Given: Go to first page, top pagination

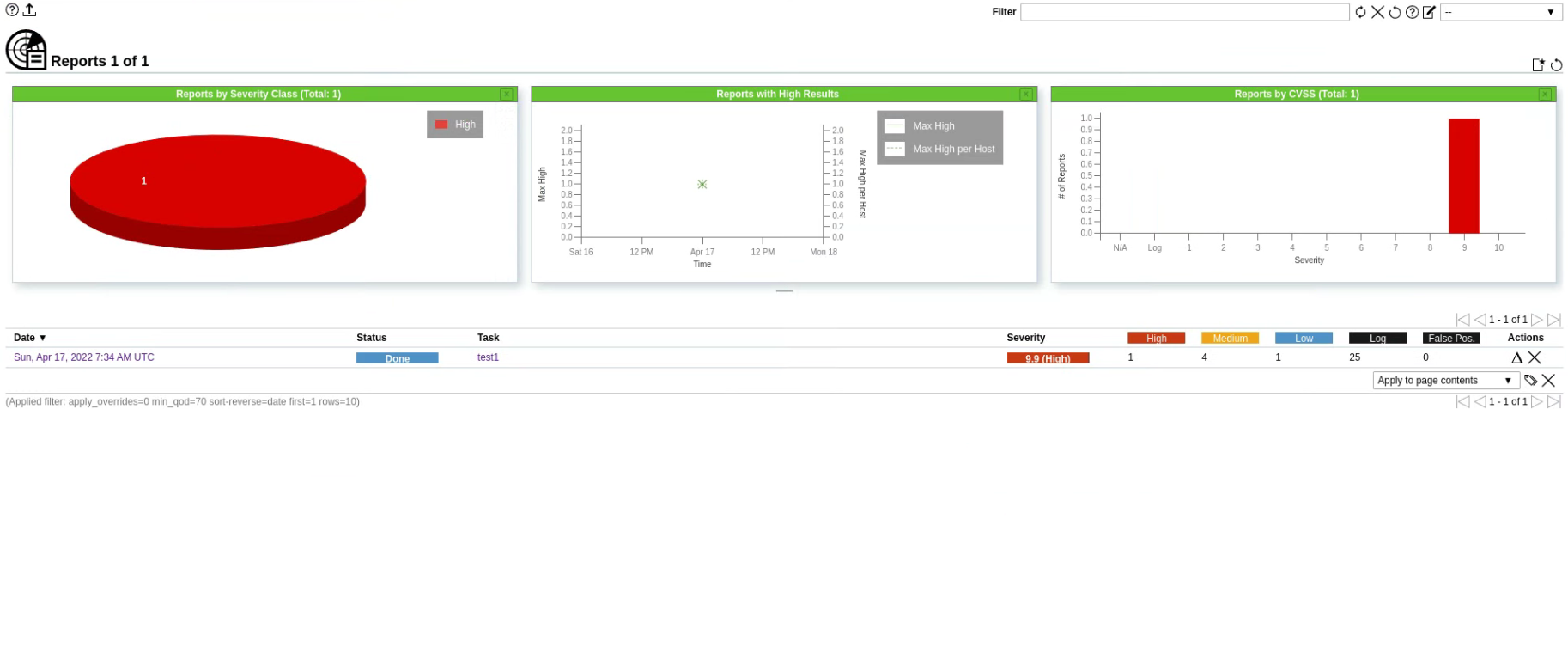Looking at the screenshot, I should 1462,319.
